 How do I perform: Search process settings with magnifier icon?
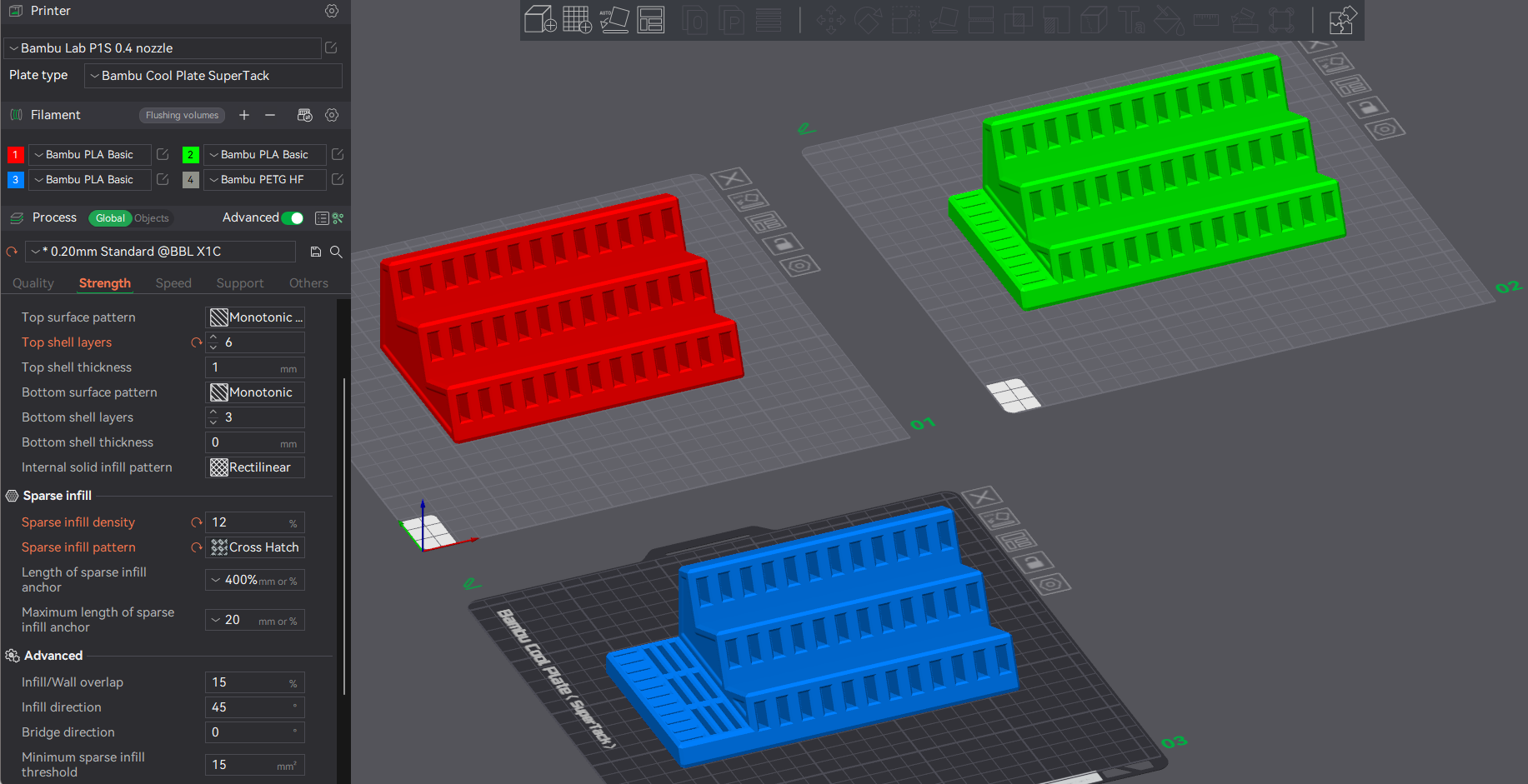[x=336, y=252]
